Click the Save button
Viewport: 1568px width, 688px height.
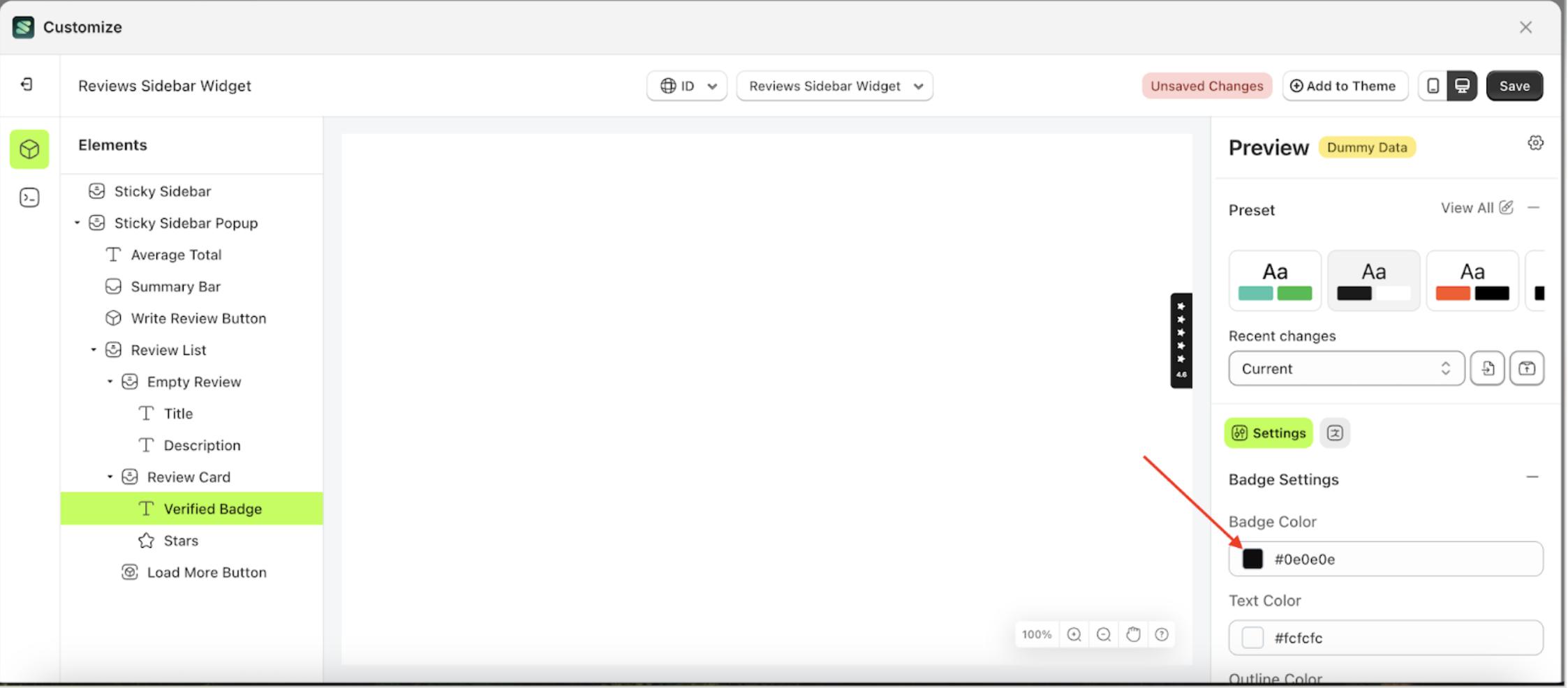coord(1514,85)
